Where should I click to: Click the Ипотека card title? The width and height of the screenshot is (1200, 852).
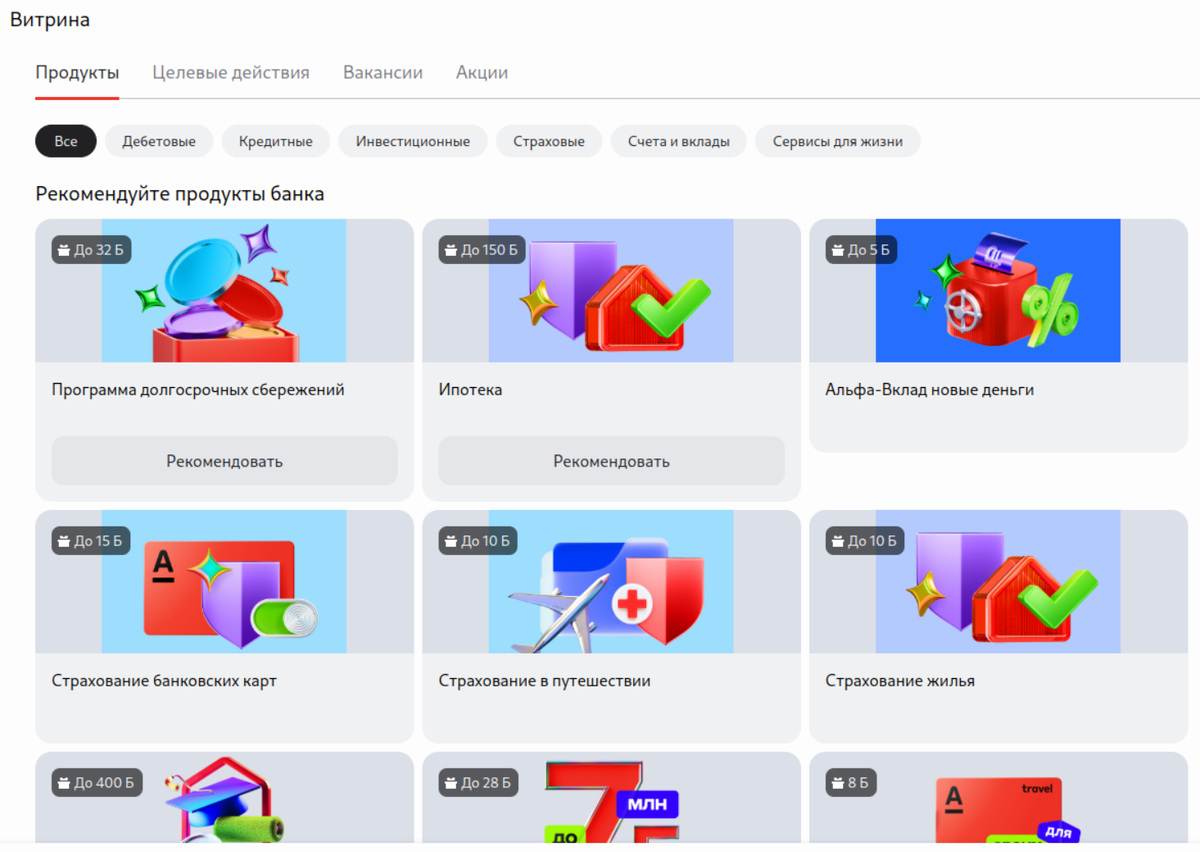pyautogui.click(x=471, y=390)
